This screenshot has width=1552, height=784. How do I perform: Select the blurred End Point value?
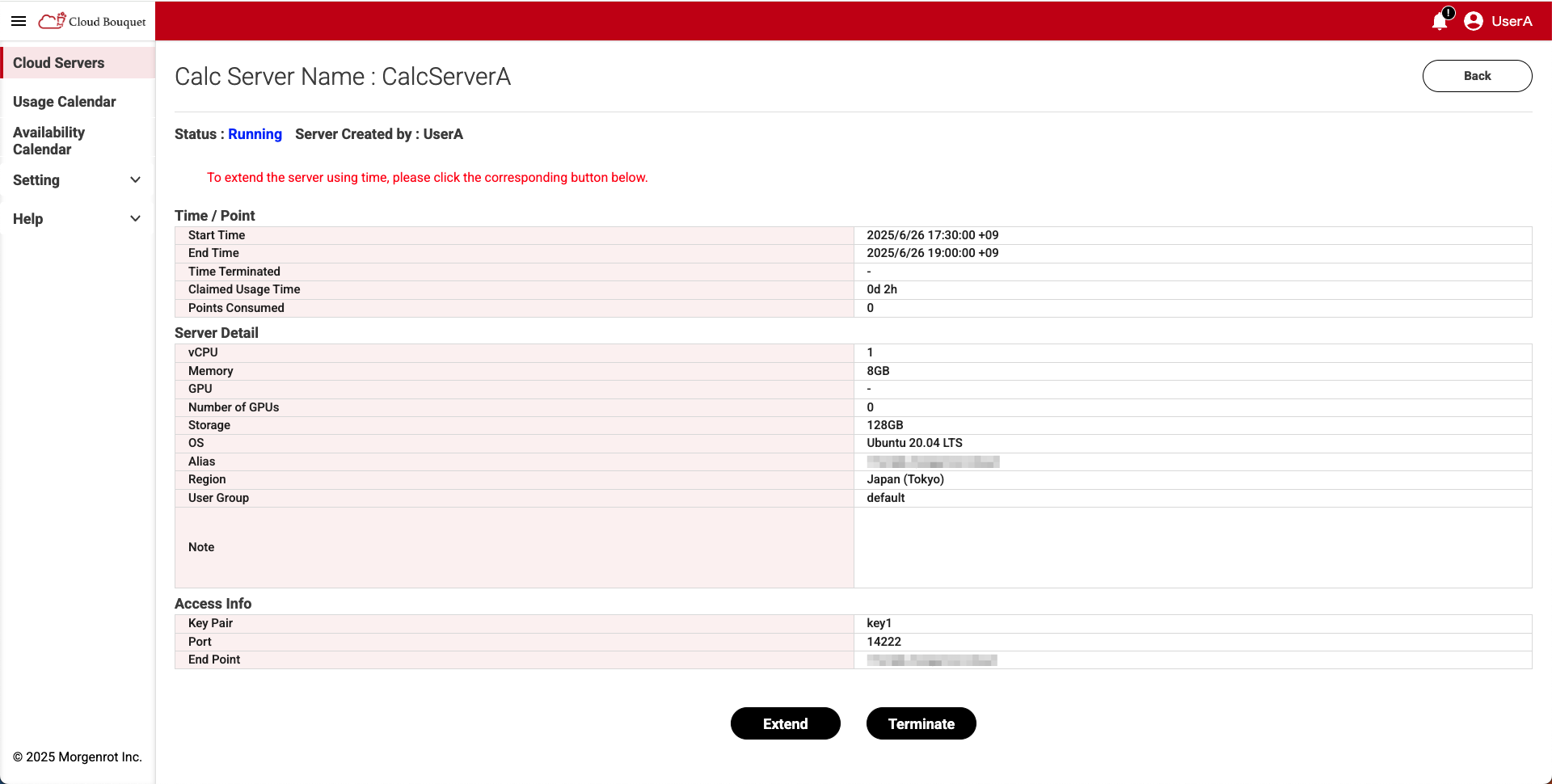932,660
